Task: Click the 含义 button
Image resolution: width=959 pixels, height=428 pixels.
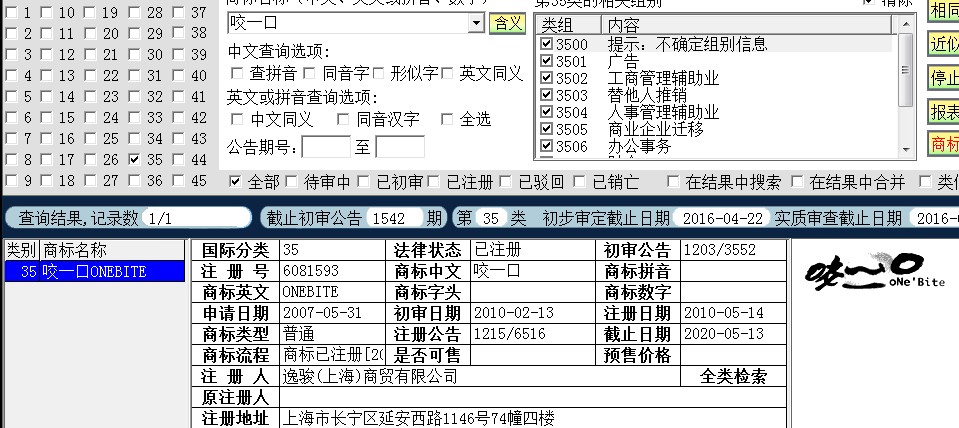Action: point(508,23)
